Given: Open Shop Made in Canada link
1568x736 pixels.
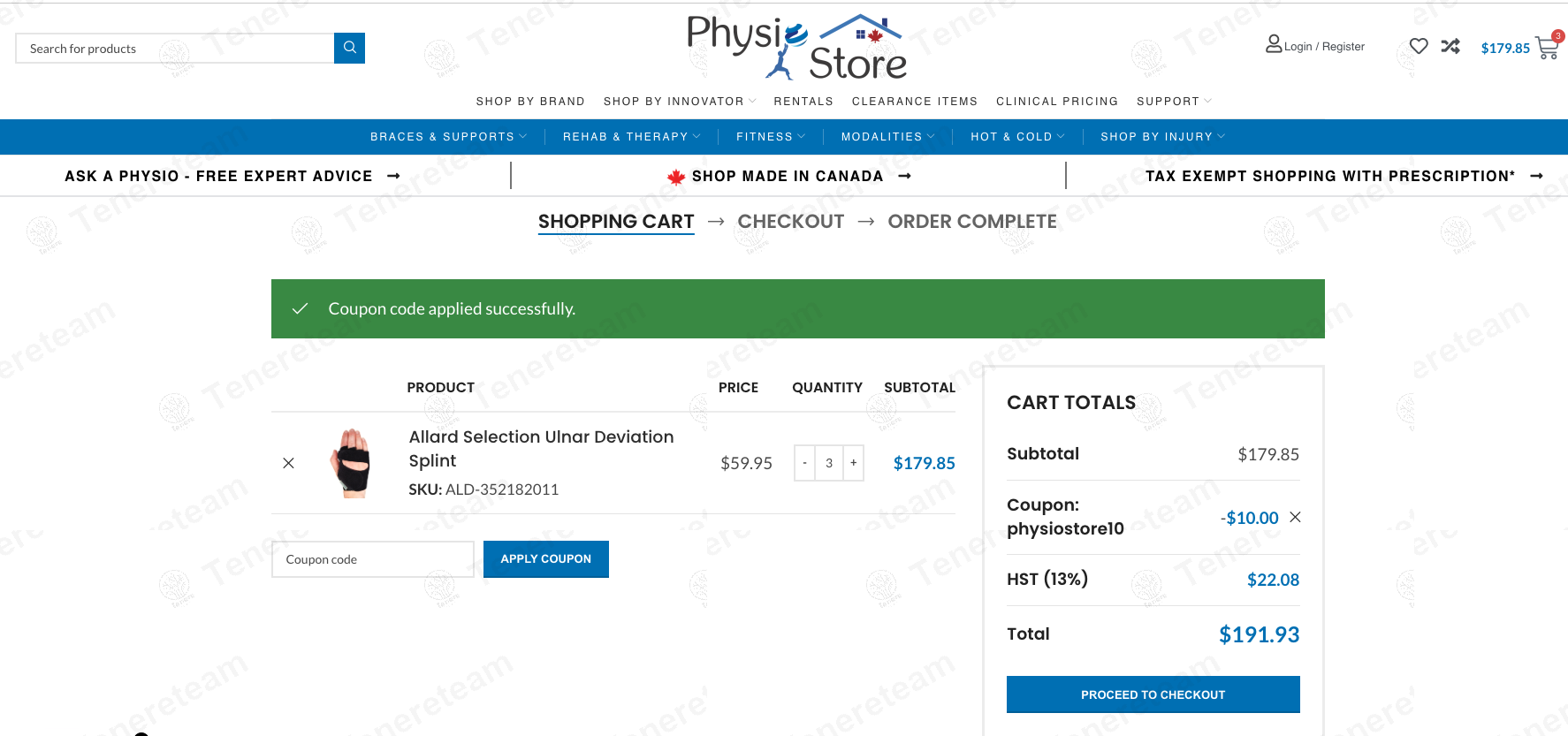Looking at the screenshot, I should [788, 177].
